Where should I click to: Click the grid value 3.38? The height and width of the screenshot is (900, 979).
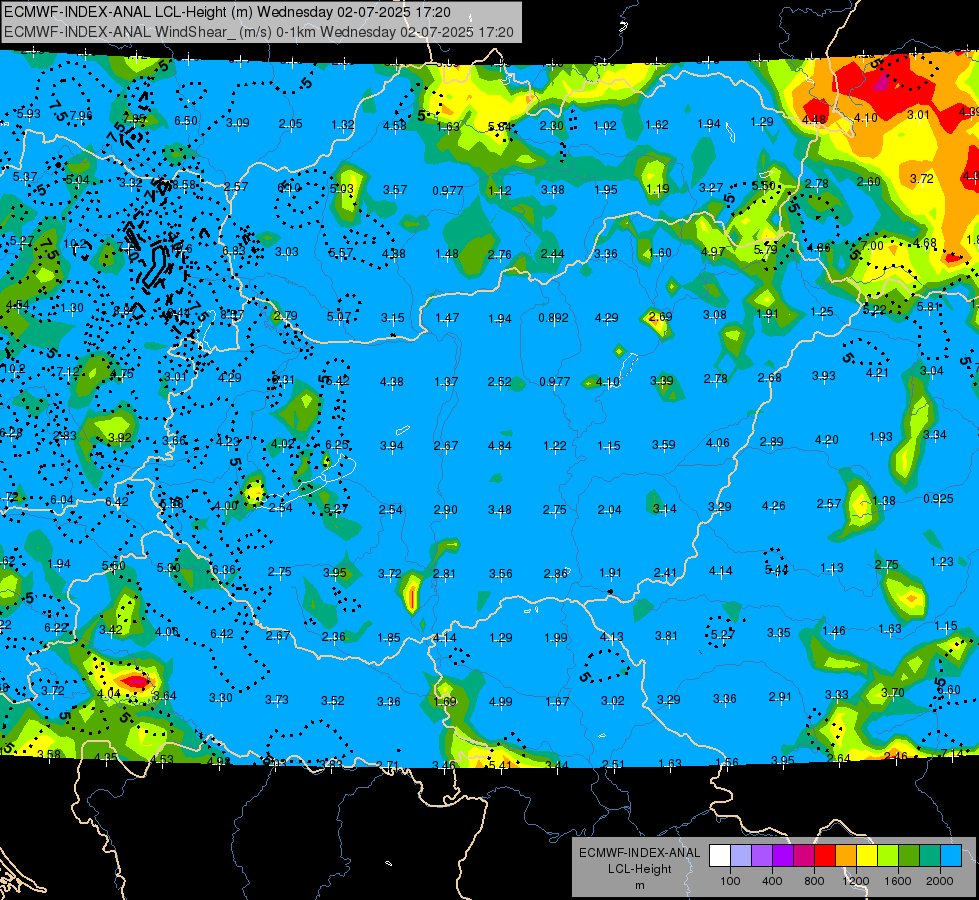553,189
